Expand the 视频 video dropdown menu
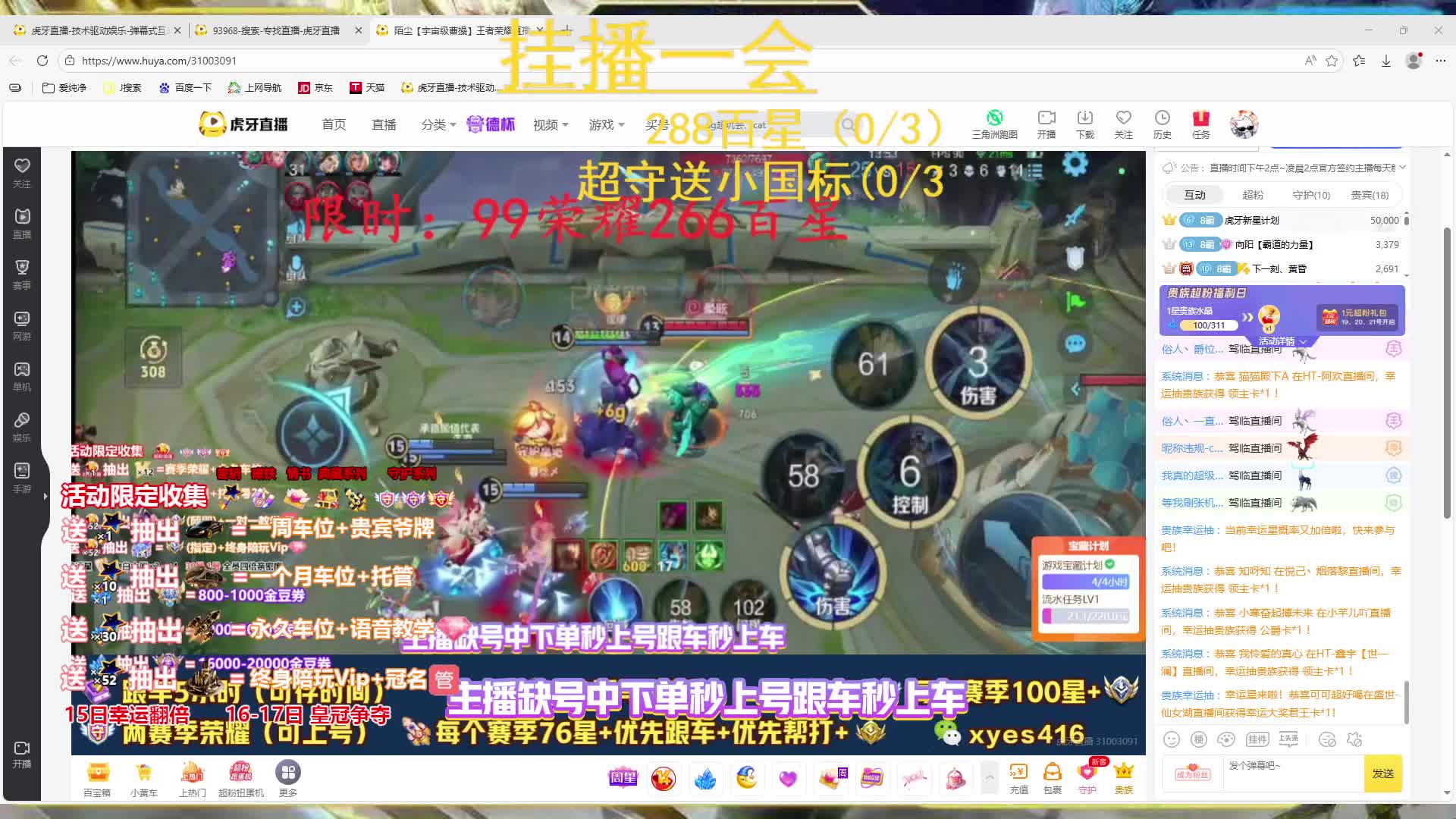 pos(550,124)
